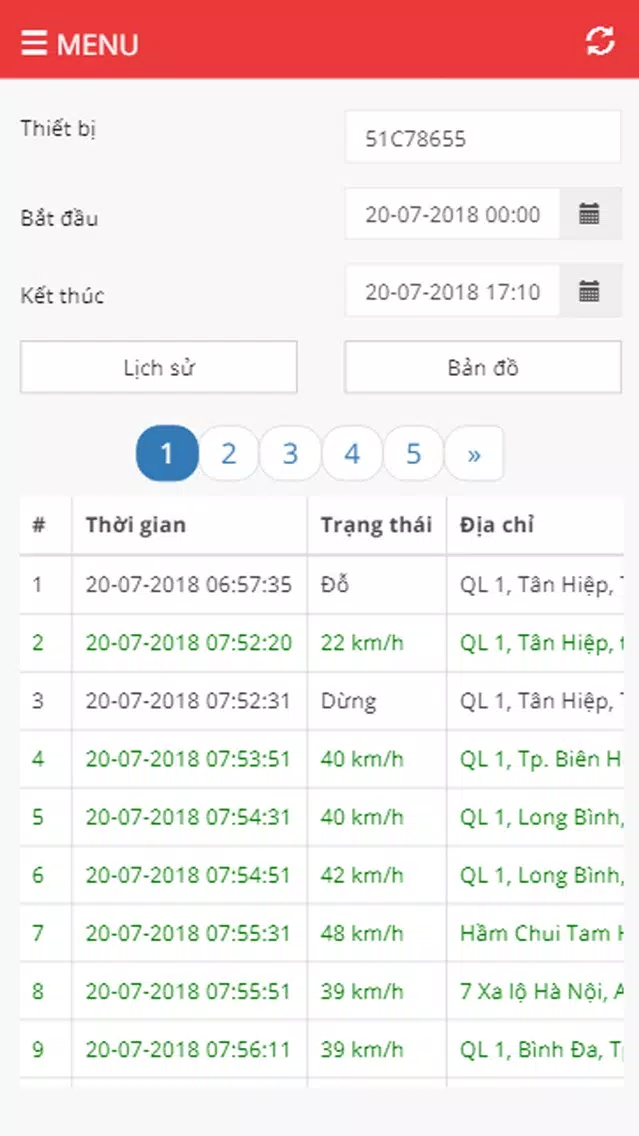
Task: Click the Thời gian column header
Action: coord(135,525)
